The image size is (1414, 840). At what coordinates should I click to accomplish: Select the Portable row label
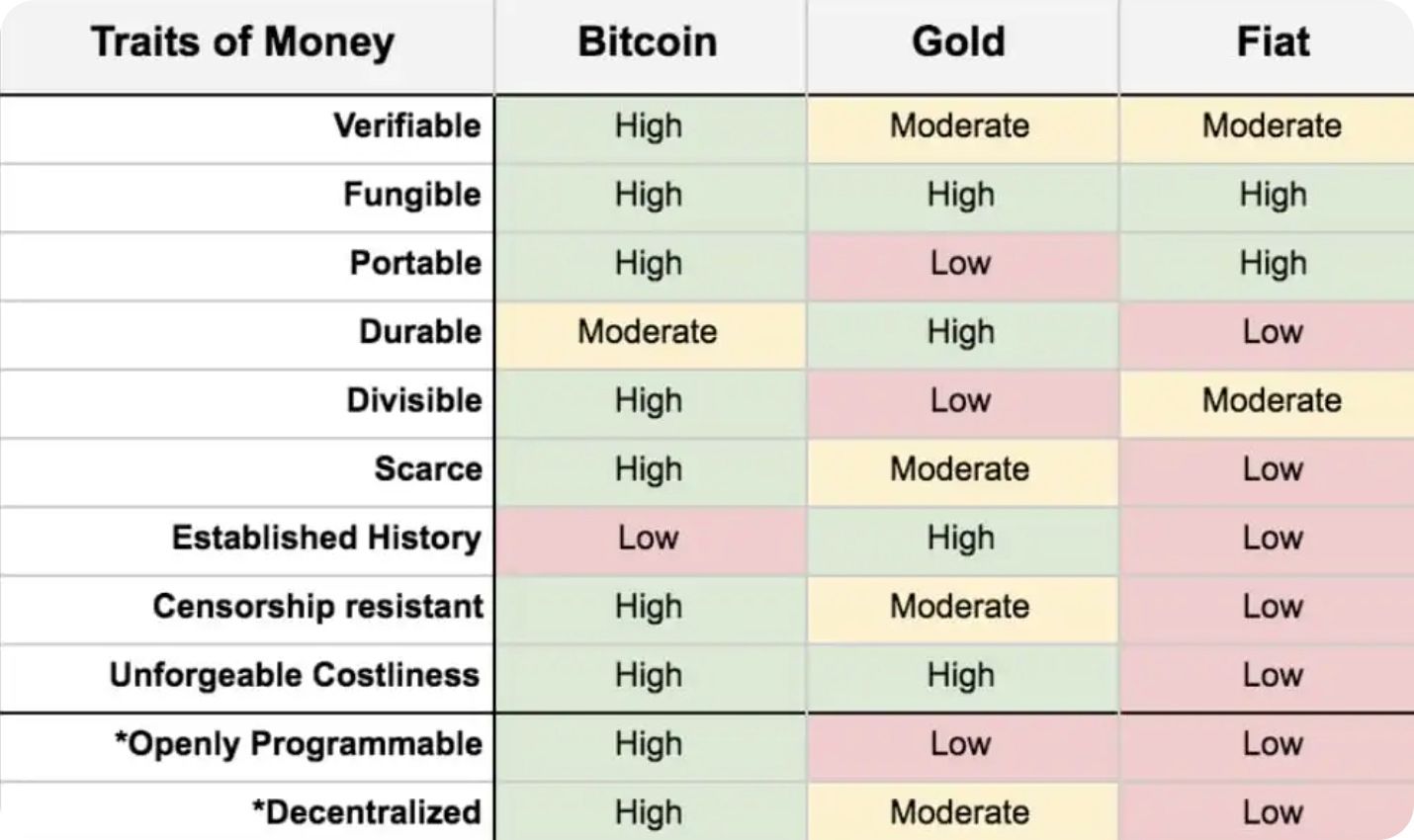click(415, 264)
